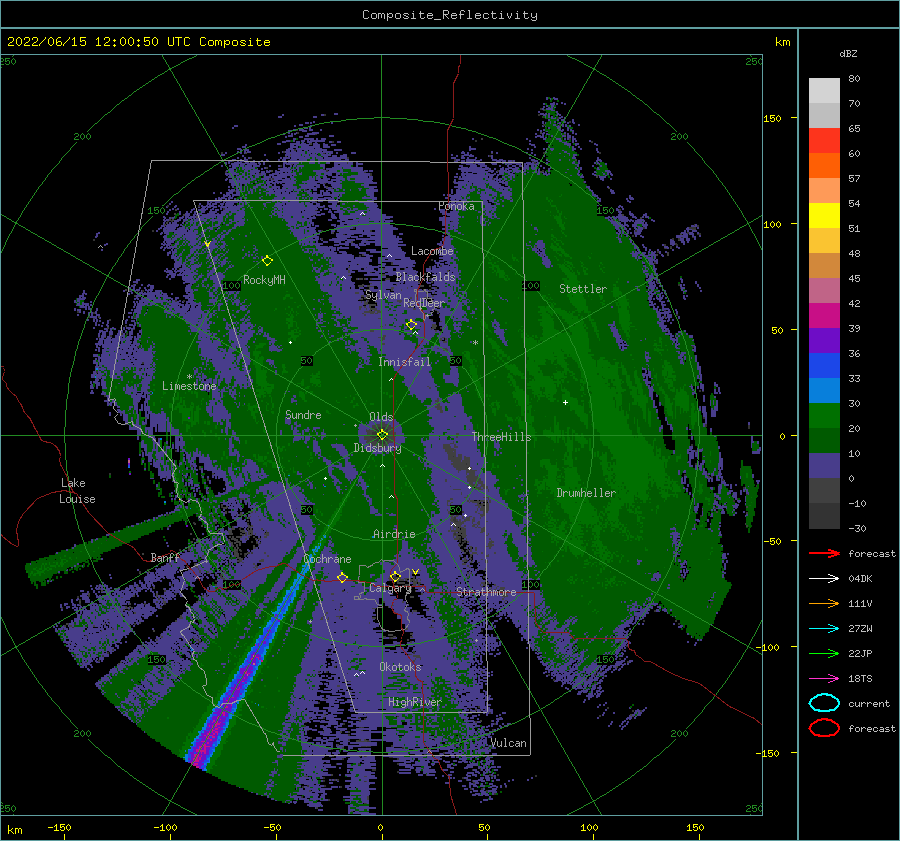Select the Airdrie label
The image size is (900, 841).
(394, 534)
